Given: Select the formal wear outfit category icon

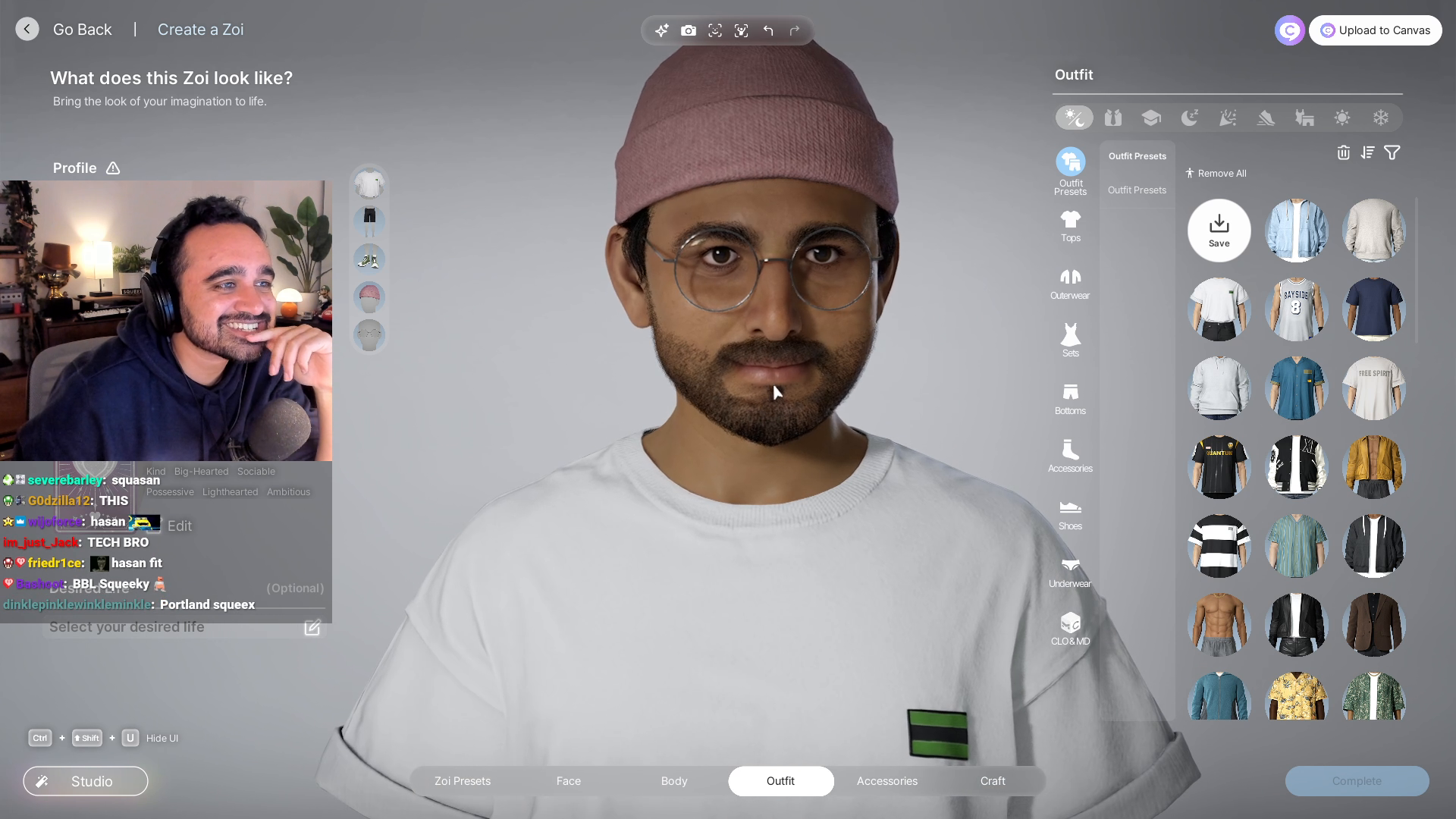Looking at the screenshot, I should [x=1112, y=118].
